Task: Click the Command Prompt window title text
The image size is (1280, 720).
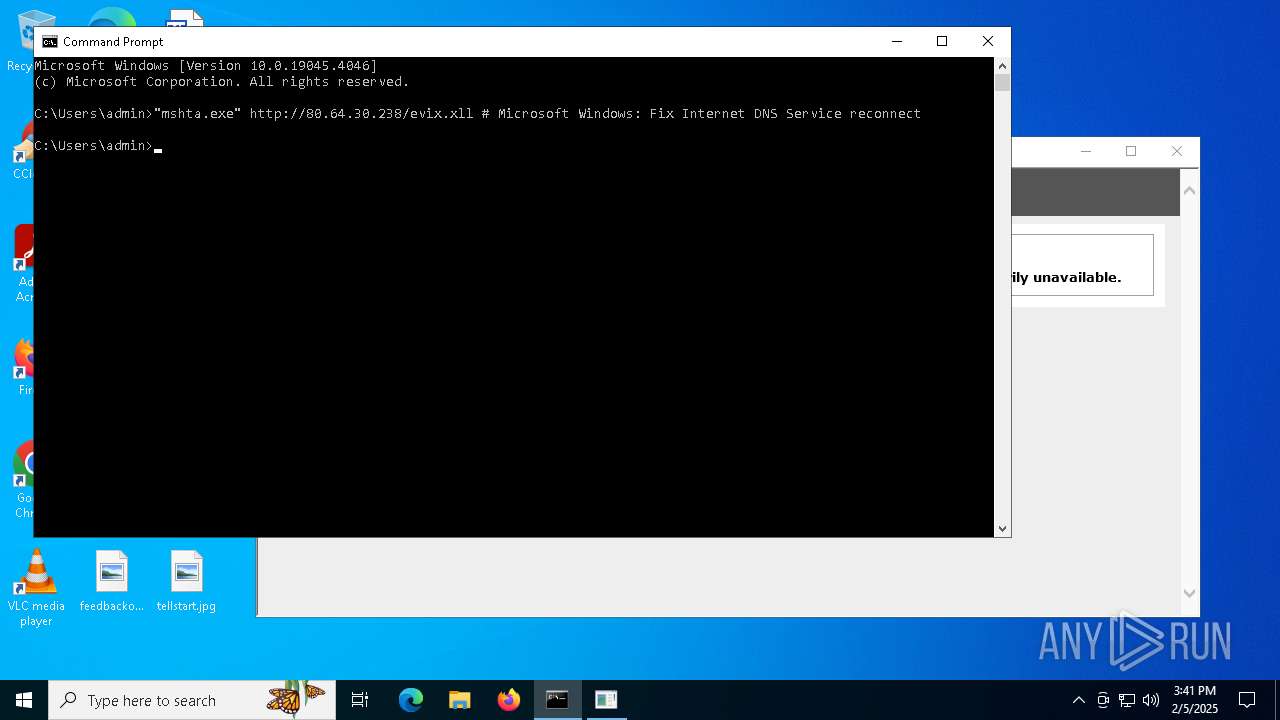Action: point(113,42)
